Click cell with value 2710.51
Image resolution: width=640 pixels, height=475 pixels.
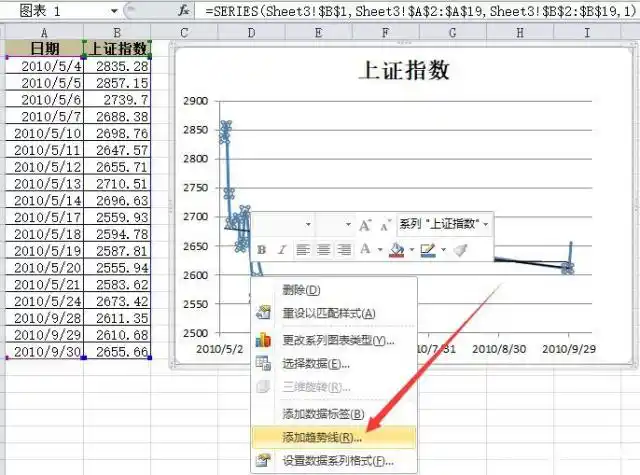coord(118,184)
